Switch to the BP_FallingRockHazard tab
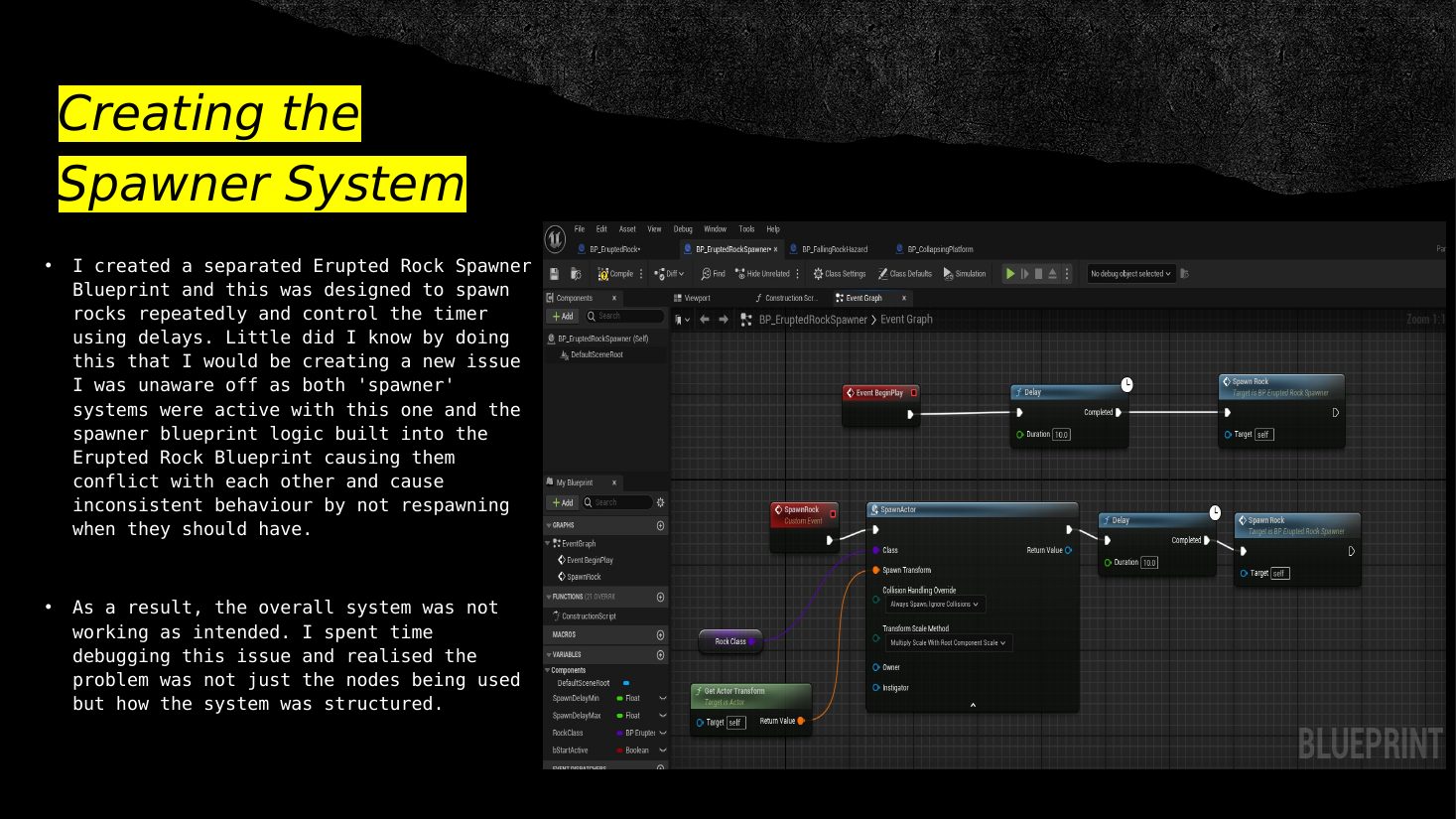This screenshot has height=819, width=1456. [x=829, y=249]
